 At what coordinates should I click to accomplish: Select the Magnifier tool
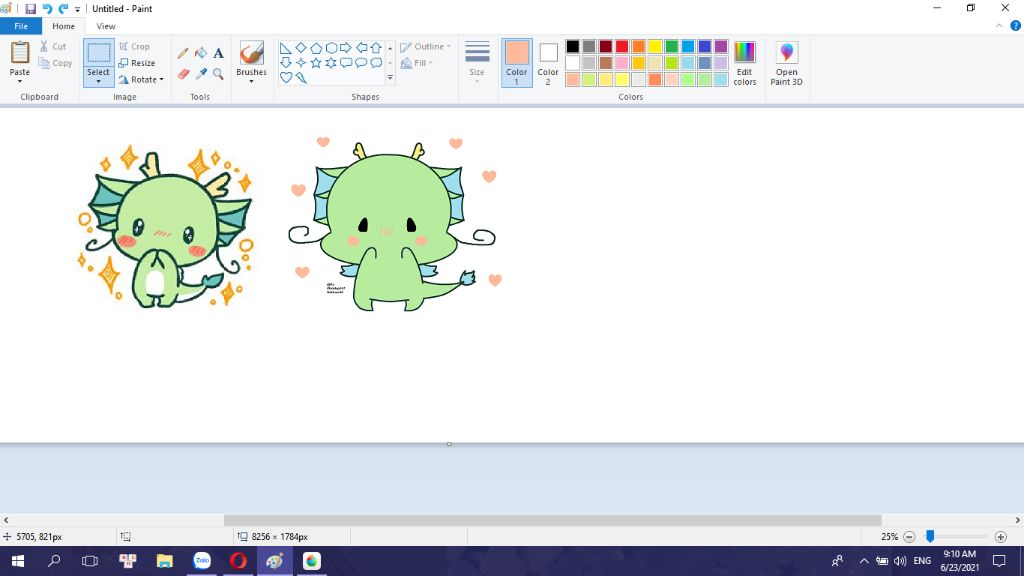218,74
